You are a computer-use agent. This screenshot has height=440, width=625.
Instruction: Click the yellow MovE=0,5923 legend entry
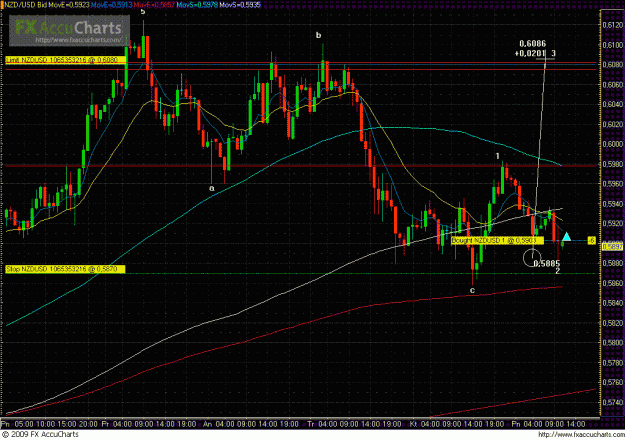pyautogui.click(x=68, y=5)
